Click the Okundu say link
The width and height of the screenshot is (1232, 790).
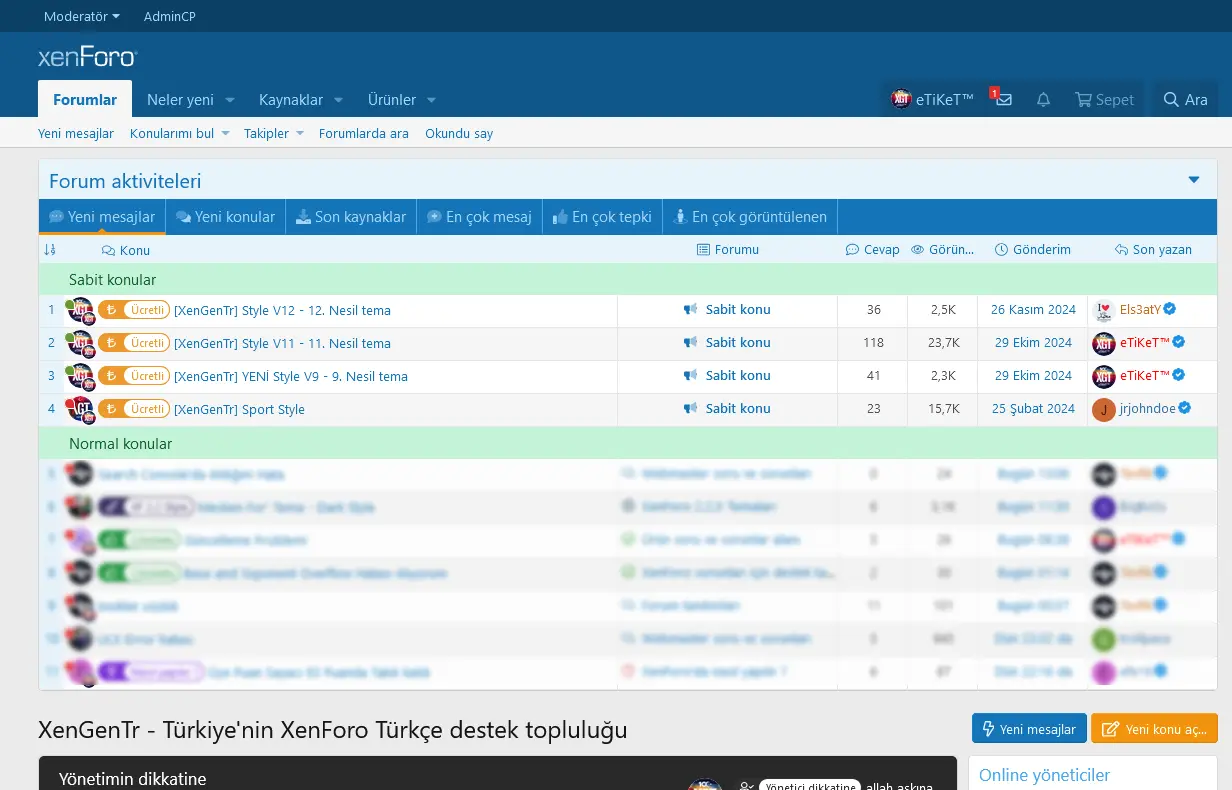459,134
